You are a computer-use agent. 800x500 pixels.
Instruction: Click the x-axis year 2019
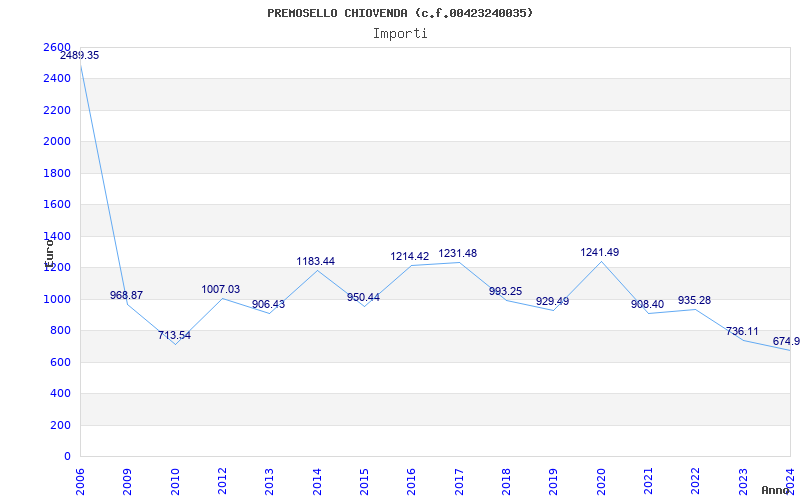click(x=554, y=482)
